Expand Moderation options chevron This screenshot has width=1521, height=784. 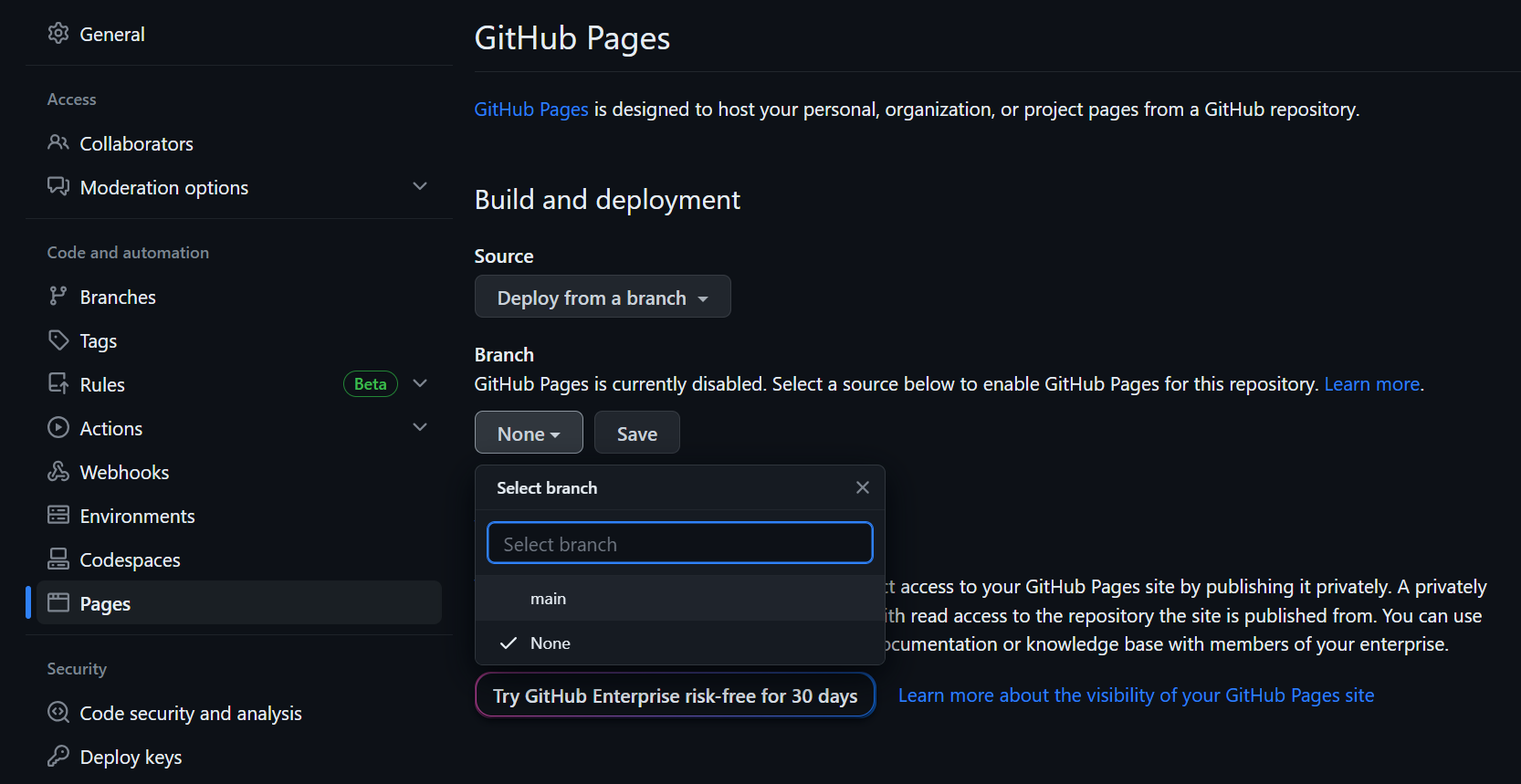coord(420,186)
